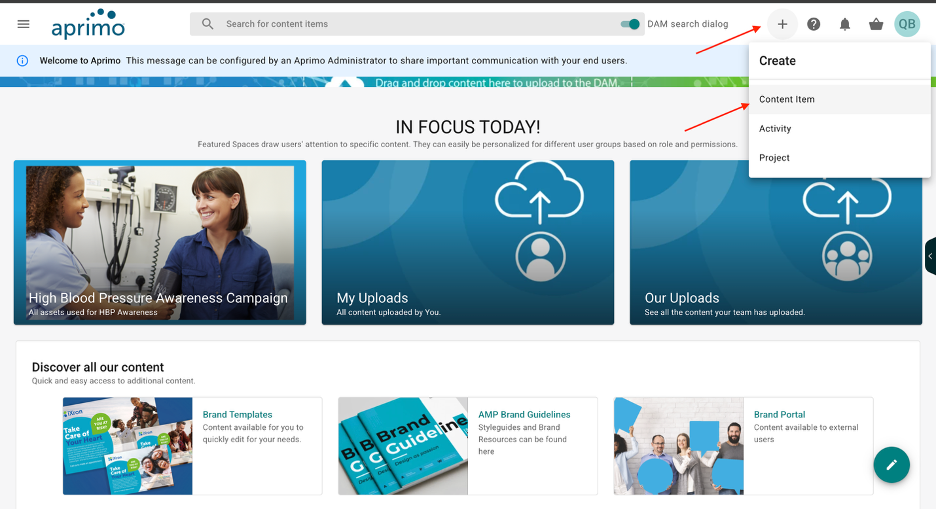936x510 pixels.
Task: Open the QB user avatar menu
Action: (x=907, y=24)
